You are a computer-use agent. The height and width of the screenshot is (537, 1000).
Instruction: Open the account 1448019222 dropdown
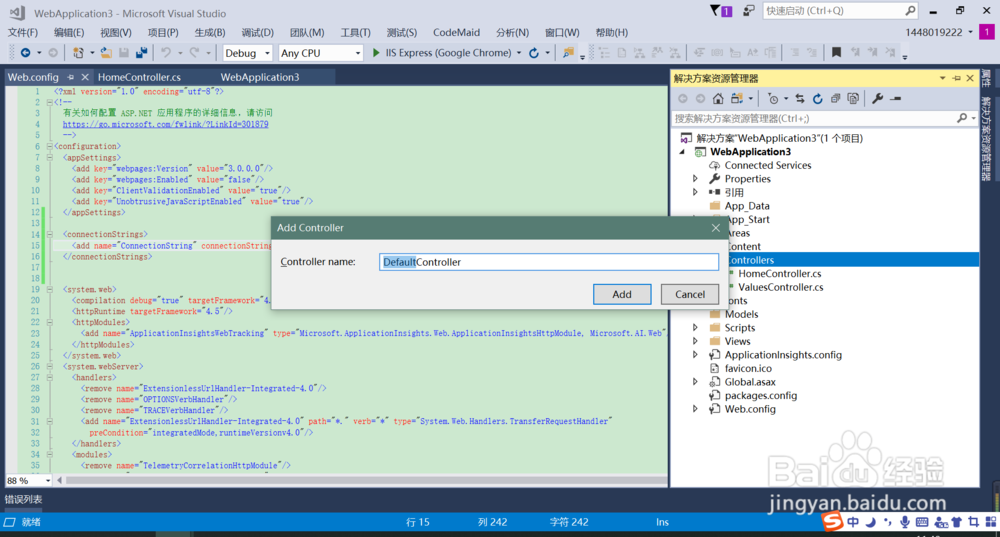coord(971,32)
